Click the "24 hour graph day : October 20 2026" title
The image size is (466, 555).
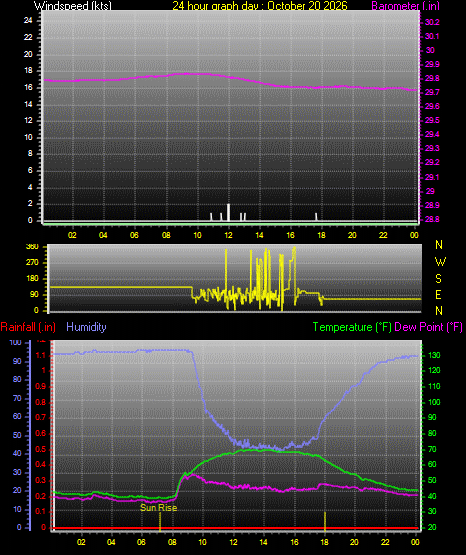260,6
